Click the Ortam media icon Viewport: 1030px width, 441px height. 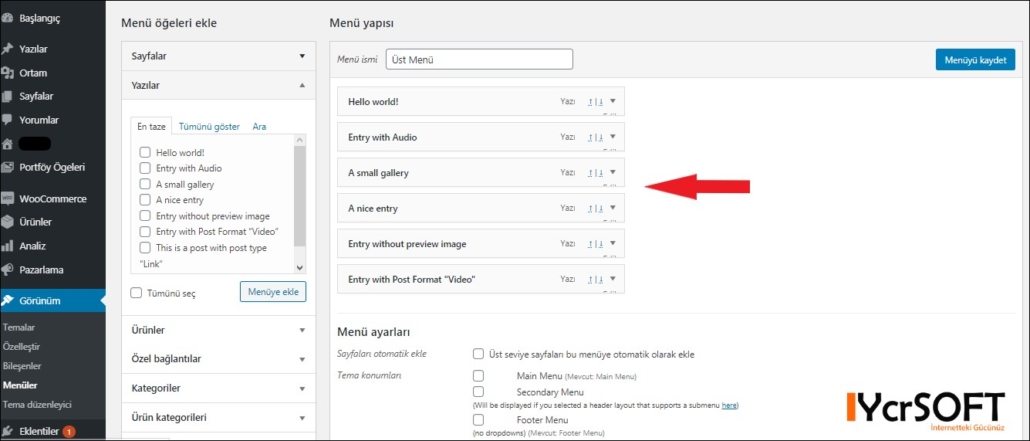(x=7, y=73)
